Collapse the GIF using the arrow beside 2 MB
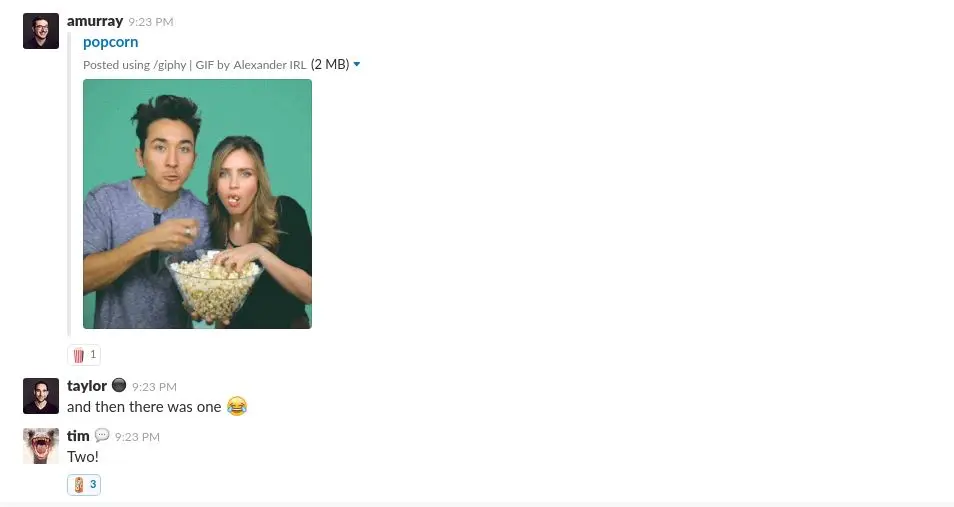The image size is (954, 507). 357,65
